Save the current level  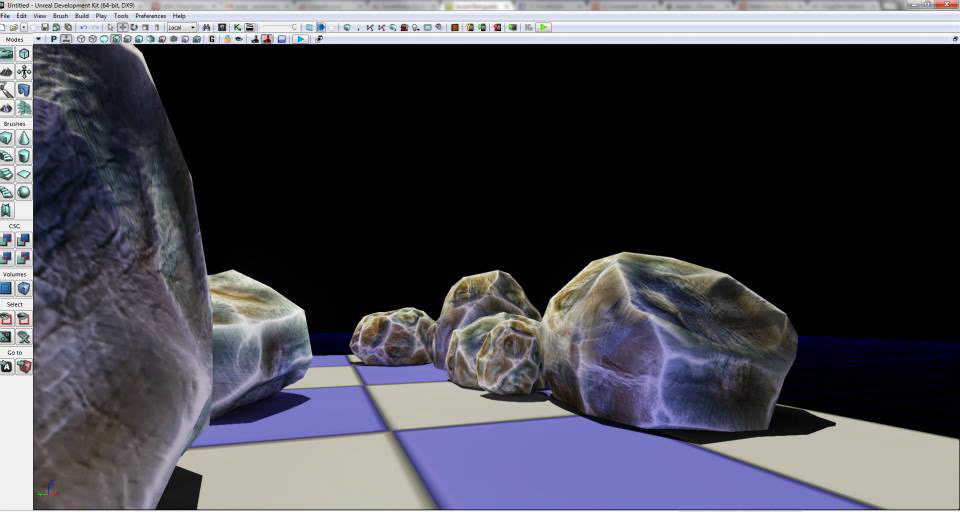[x=45, y=28]
